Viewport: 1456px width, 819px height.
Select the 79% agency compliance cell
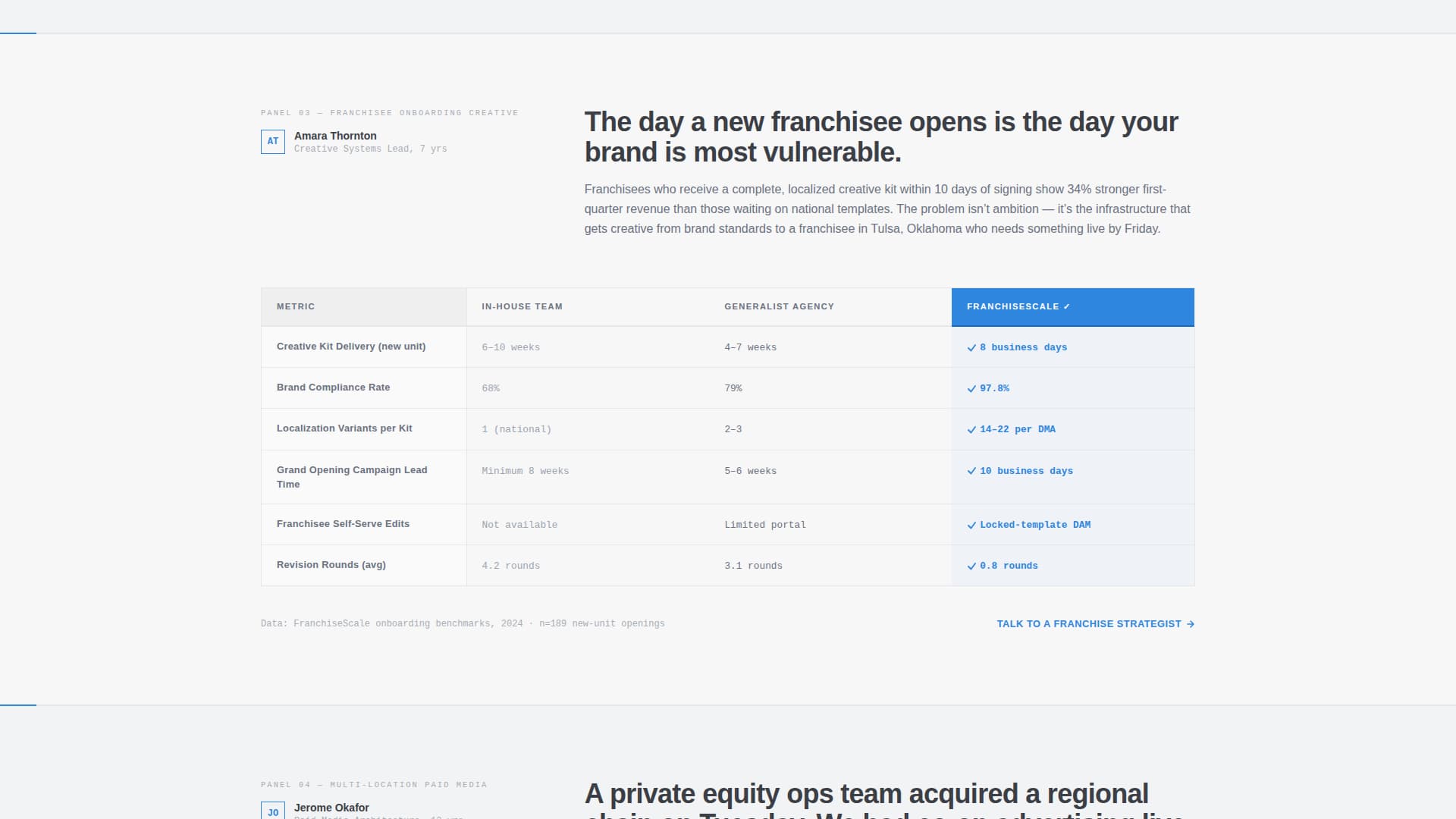pos(830,388)
